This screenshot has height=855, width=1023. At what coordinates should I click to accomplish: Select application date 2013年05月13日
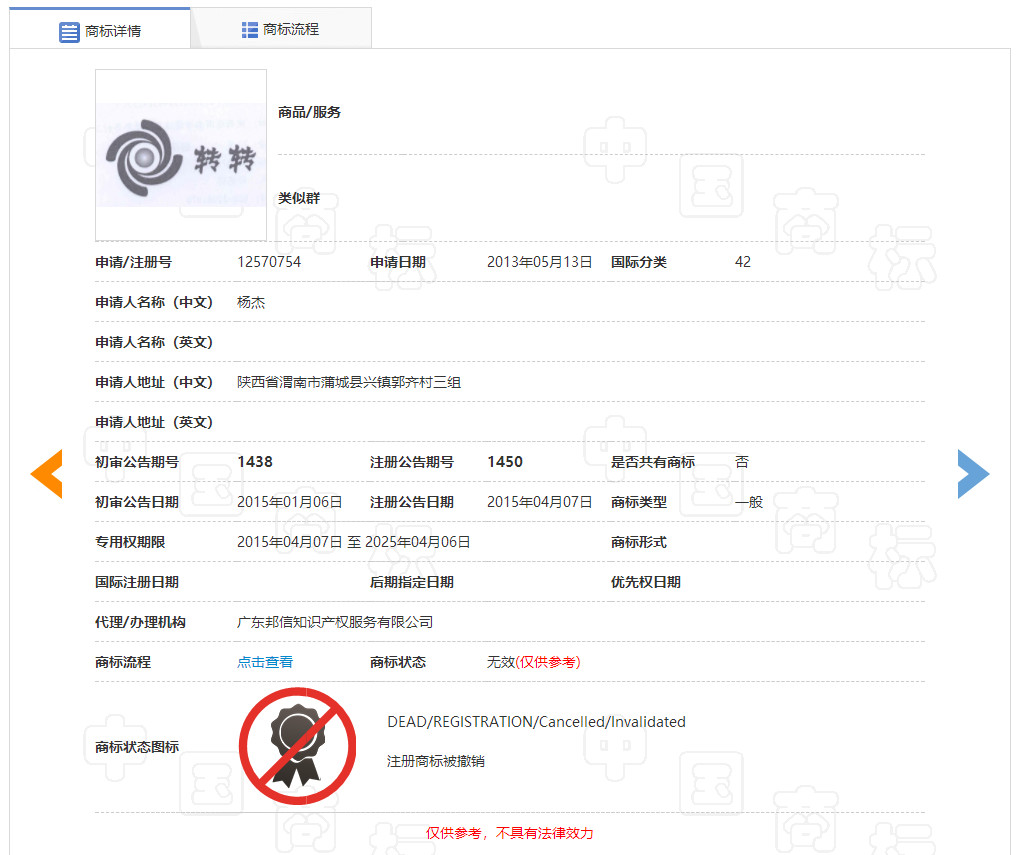(540, 262)
